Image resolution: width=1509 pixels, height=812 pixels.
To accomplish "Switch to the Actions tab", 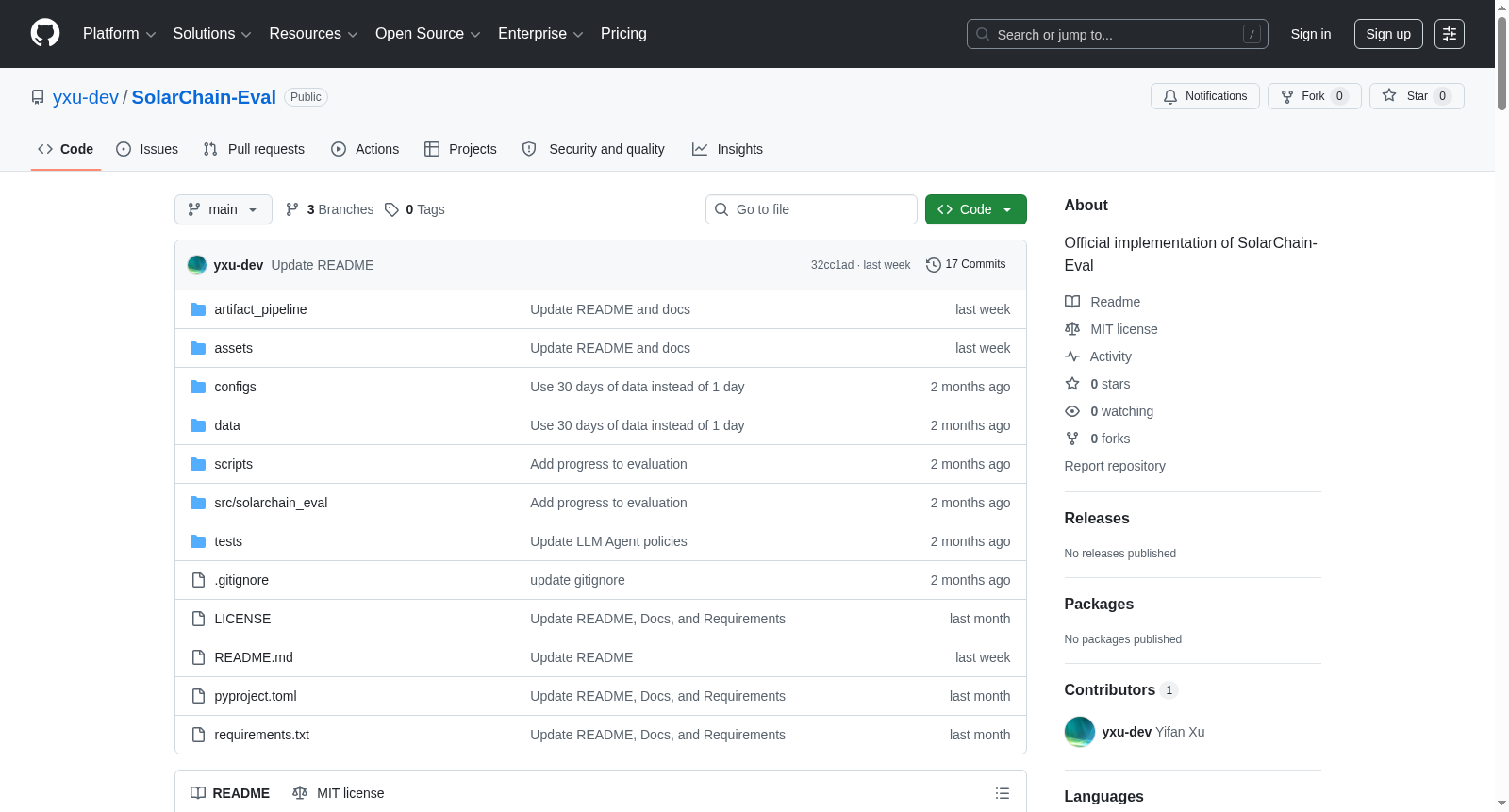I will [365, 149].
